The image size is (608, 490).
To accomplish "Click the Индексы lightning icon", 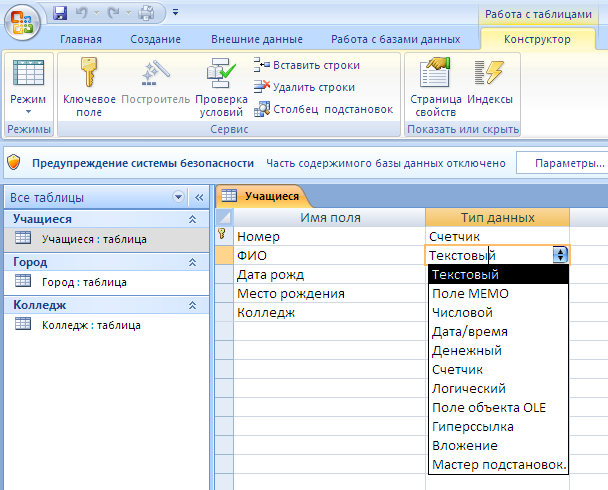I will (x=489, y=74).
